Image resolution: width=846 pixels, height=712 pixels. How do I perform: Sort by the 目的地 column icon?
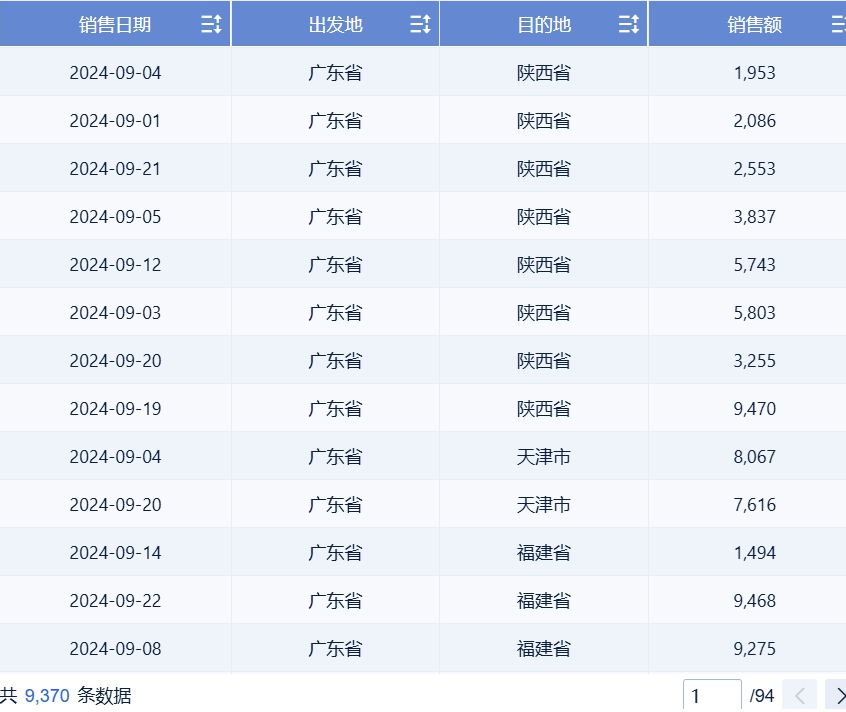coord(629,24)
